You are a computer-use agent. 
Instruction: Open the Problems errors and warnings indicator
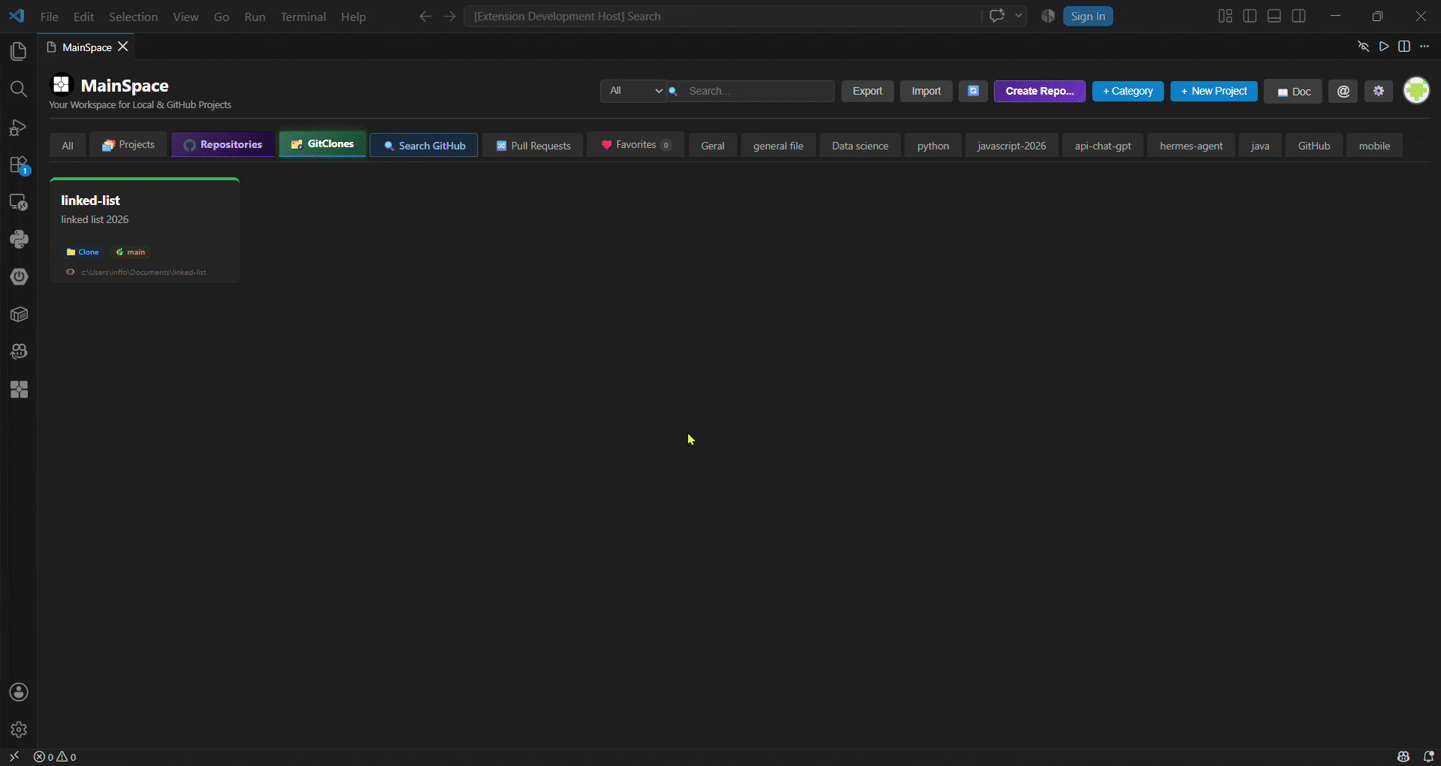55,757
